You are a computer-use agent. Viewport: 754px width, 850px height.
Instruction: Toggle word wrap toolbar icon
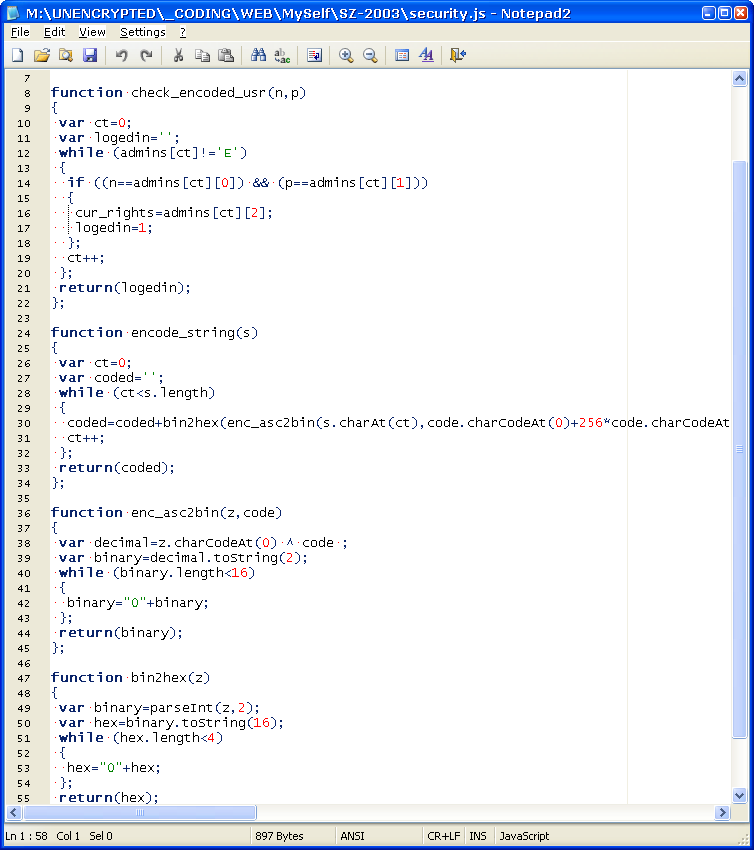pyautogui.click(x=314, y=55)
